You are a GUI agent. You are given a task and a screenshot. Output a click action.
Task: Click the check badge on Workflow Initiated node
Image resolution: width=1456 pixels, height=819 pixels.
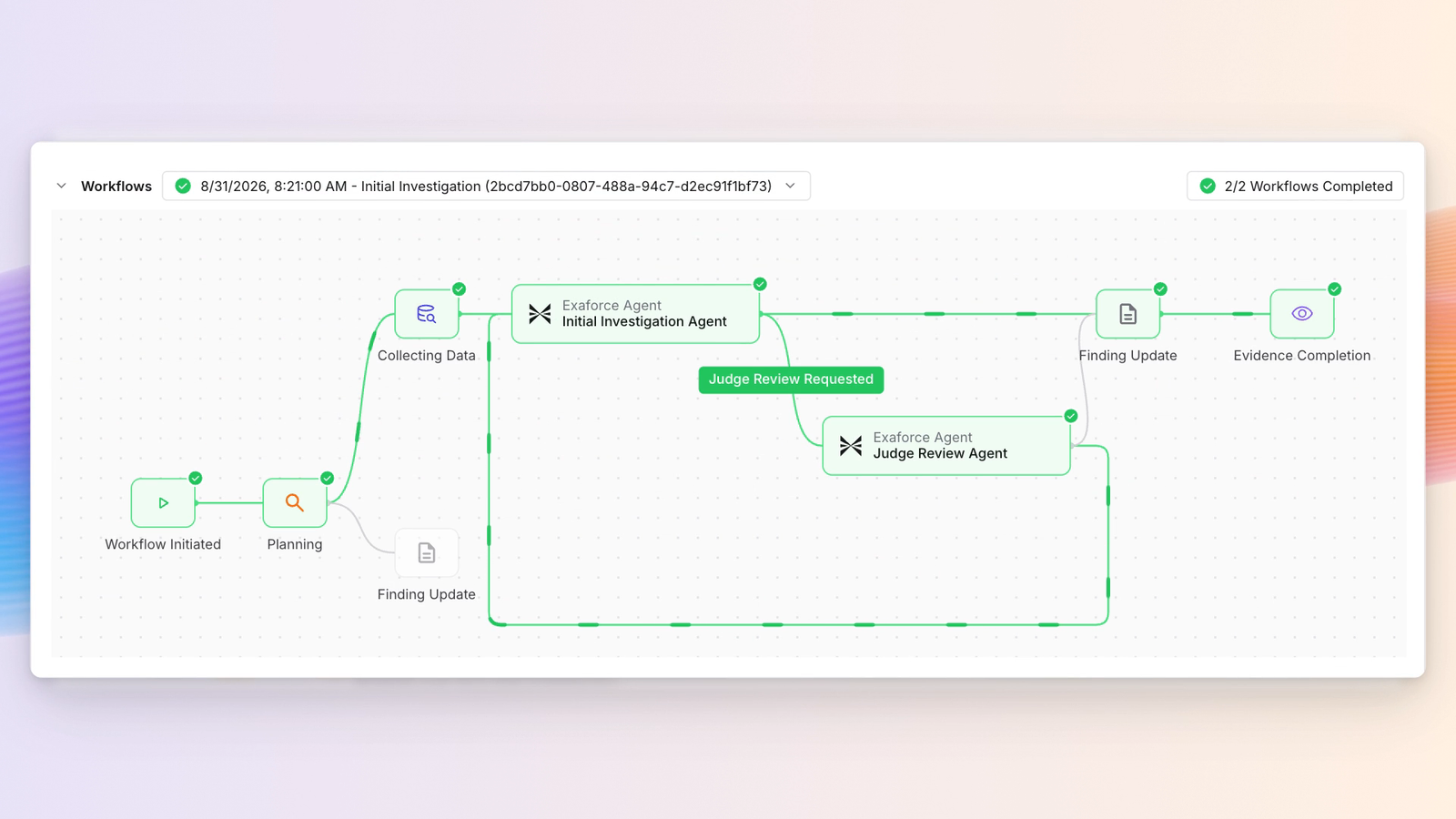196,478
